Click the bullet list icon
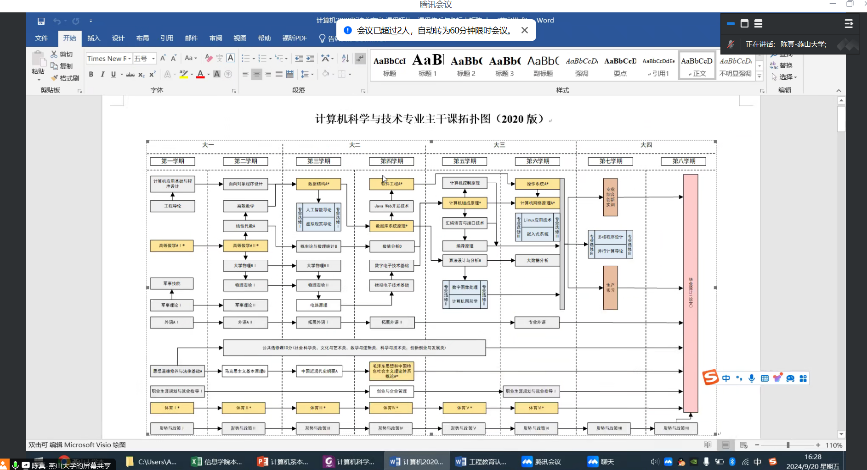 pos(246,58)
